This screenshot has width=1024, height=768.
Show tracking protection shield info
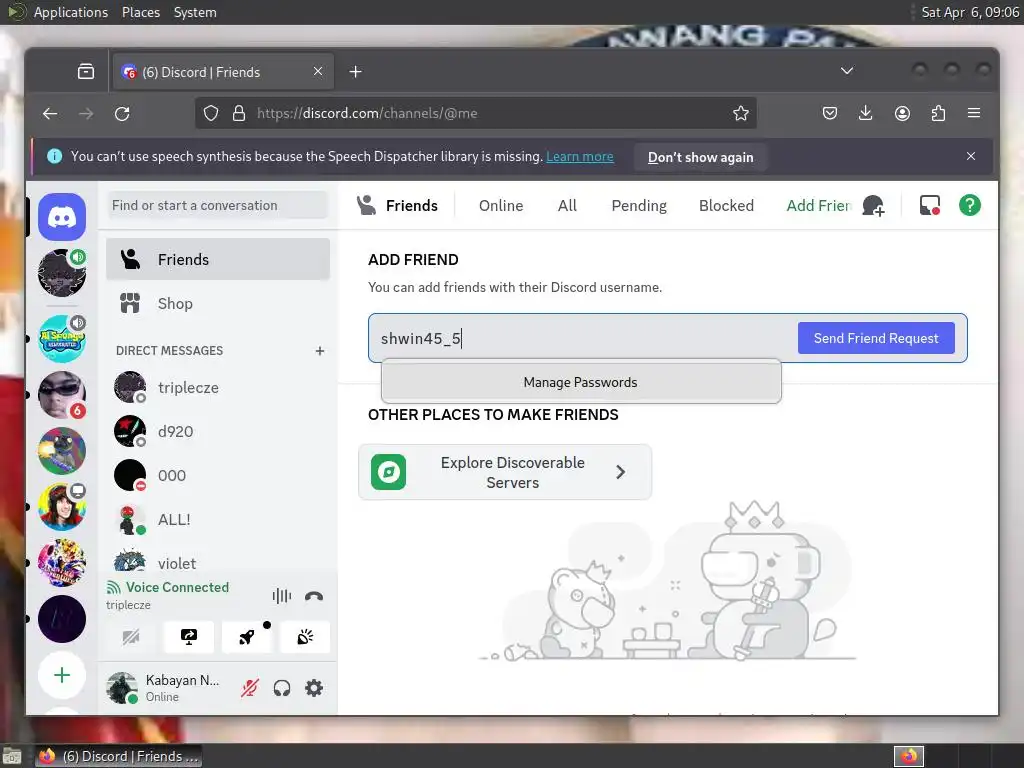210,114
